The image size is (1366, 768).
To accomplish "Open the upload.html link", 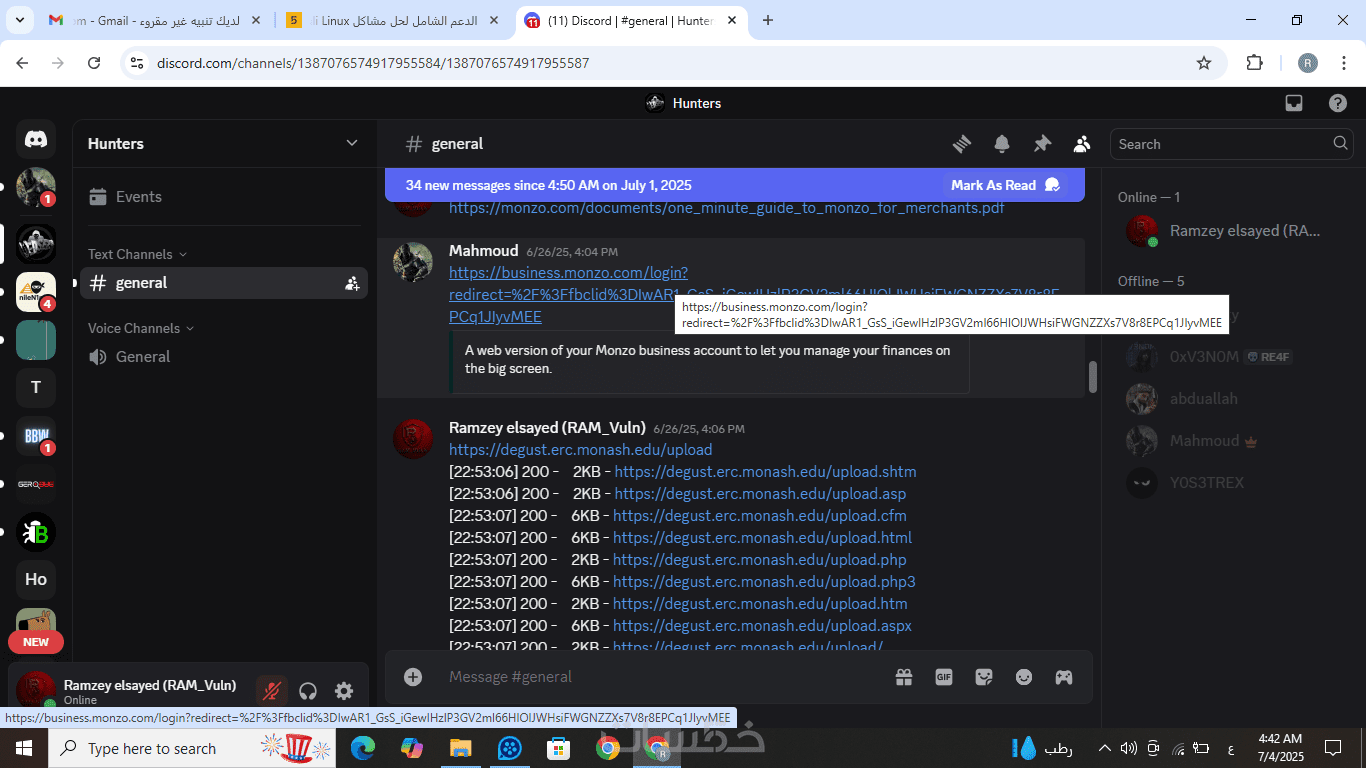I will click(763, 538).
